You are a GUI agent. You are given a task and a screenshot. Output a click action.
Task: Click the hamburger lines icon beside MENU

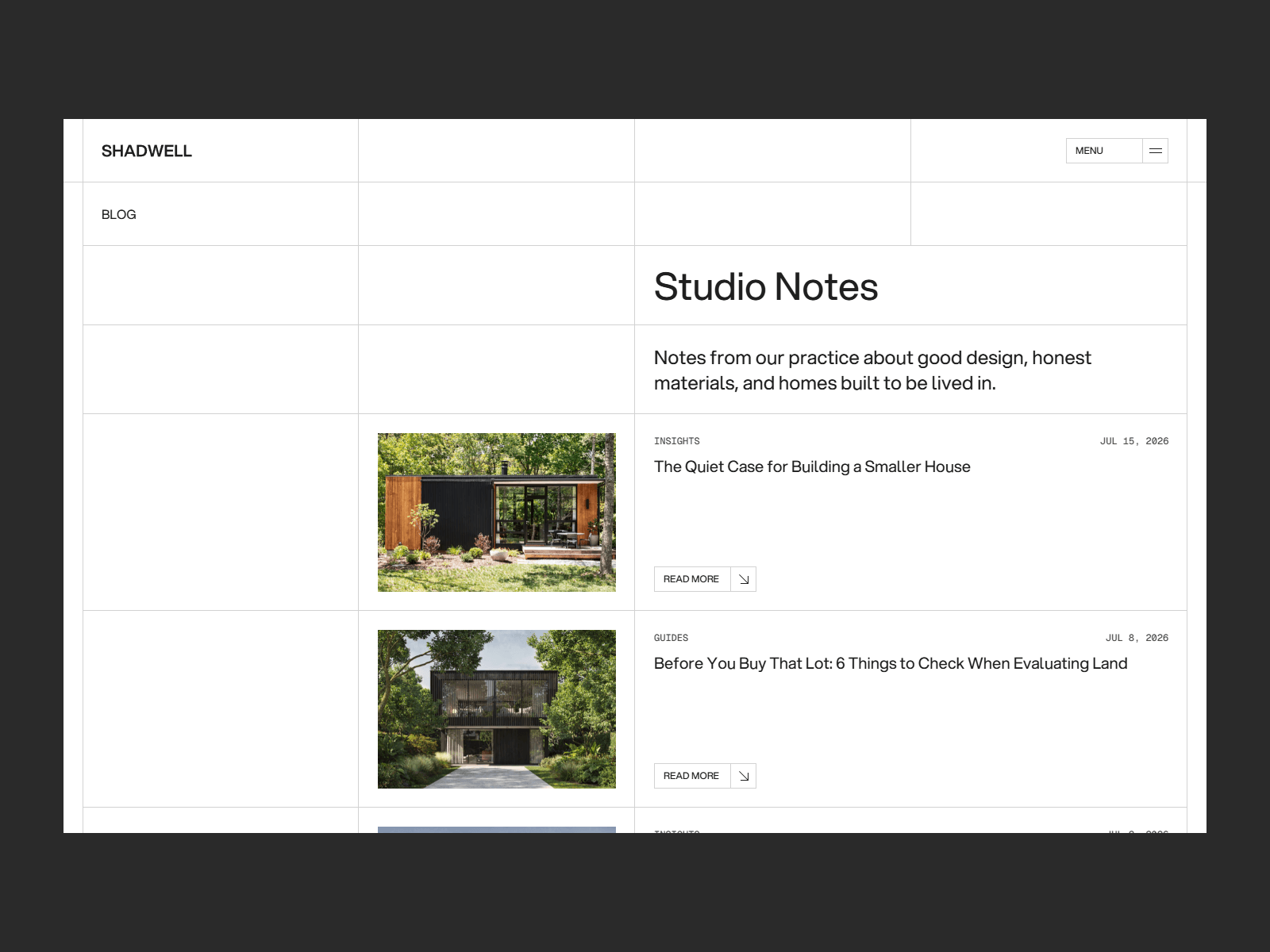pyautogui.click(x=1156, y=151)
